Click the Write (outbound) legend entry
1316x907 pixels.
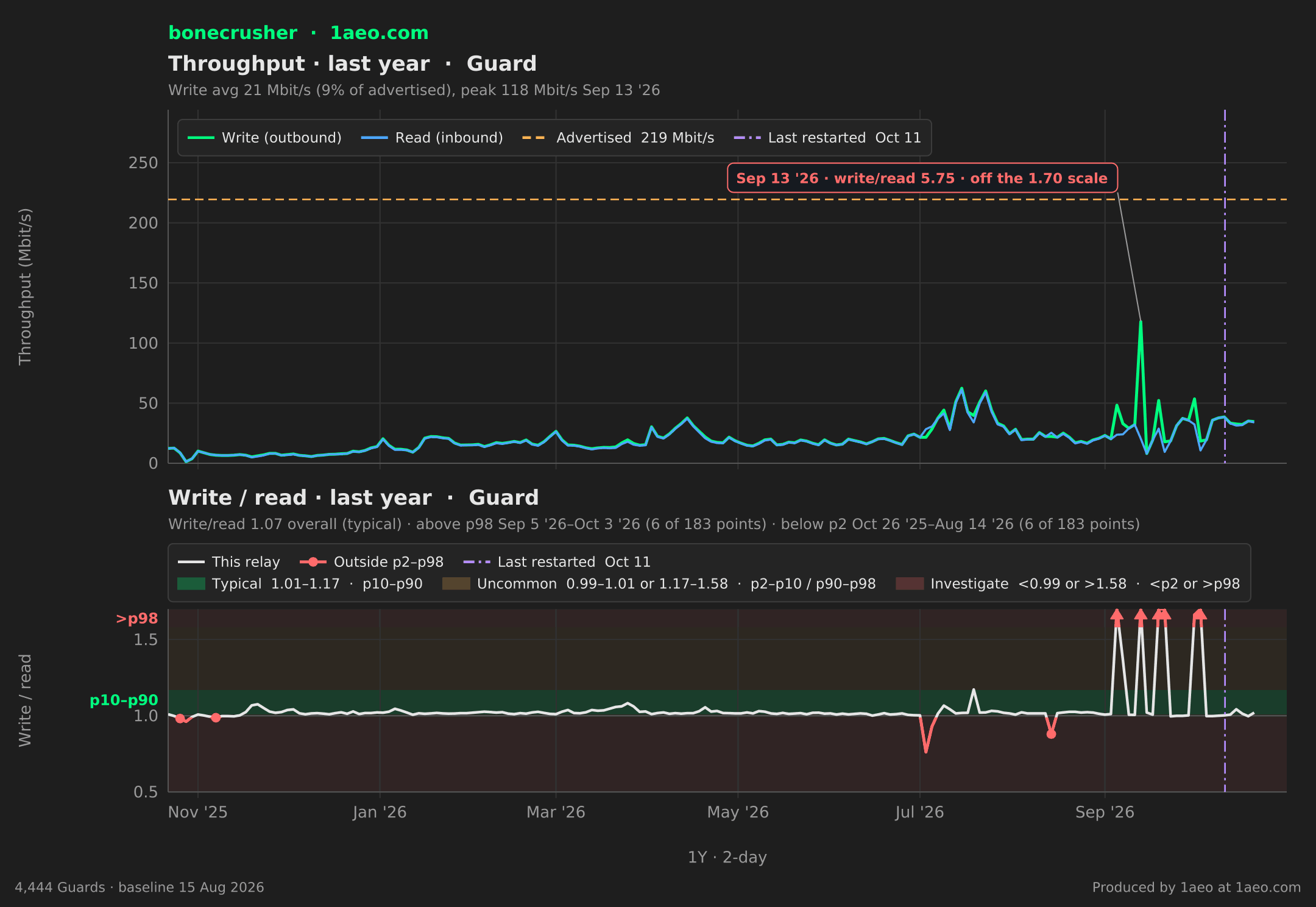(264, 138)
